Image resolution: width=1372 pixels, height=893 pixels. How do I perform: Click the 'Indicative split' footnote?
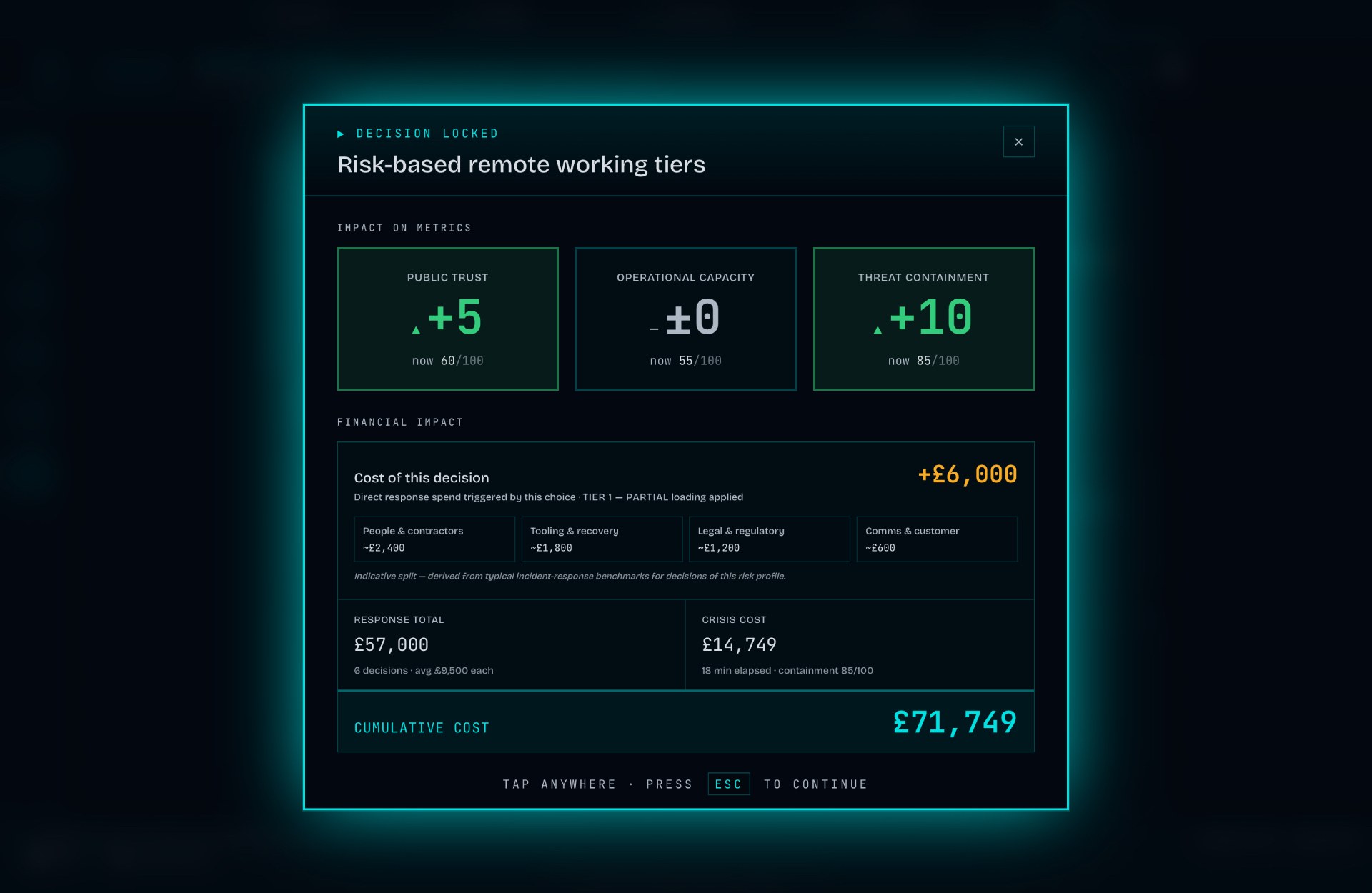coord(570,576)
